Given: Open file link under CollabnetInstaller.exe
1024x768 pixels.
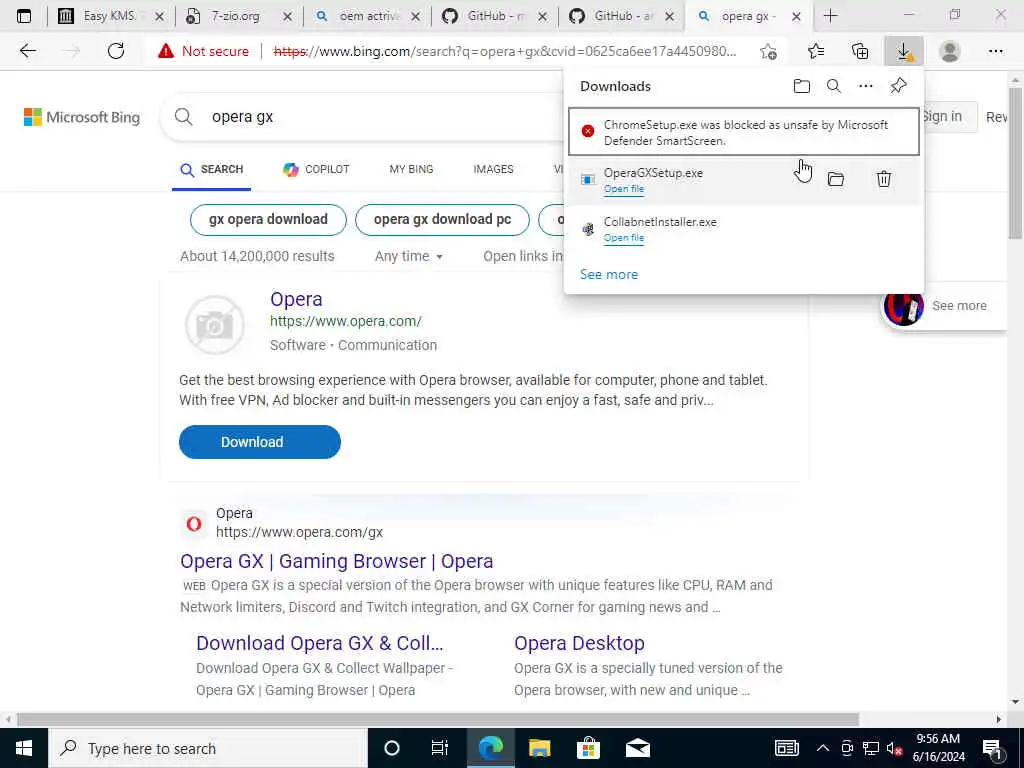Looking at the screenshot, I should click(x=624, y=238).
